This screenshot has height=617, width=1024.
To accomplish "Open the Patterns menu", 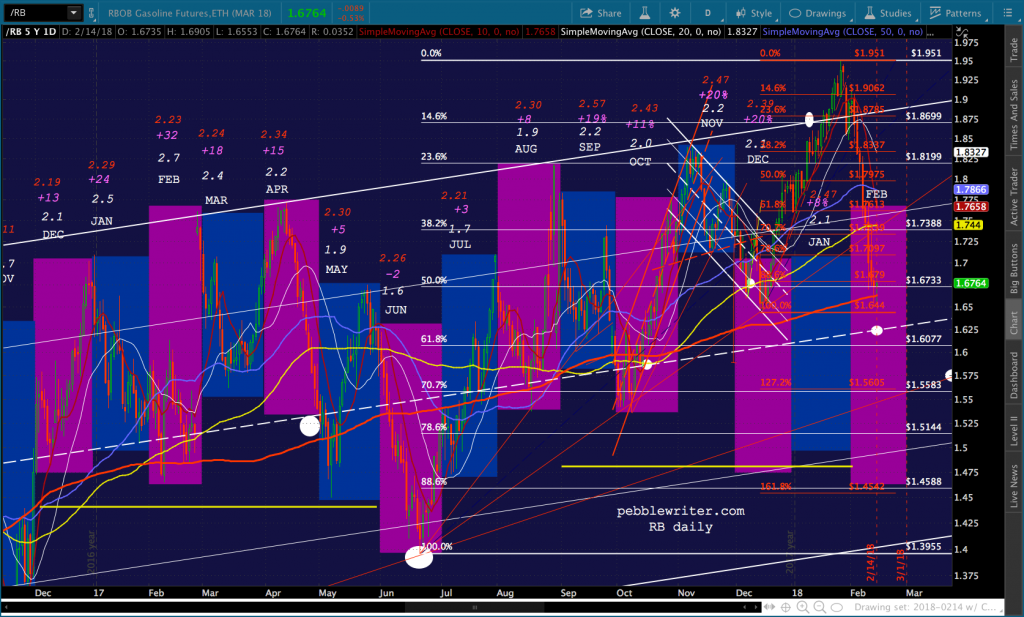I will (955, 13).
